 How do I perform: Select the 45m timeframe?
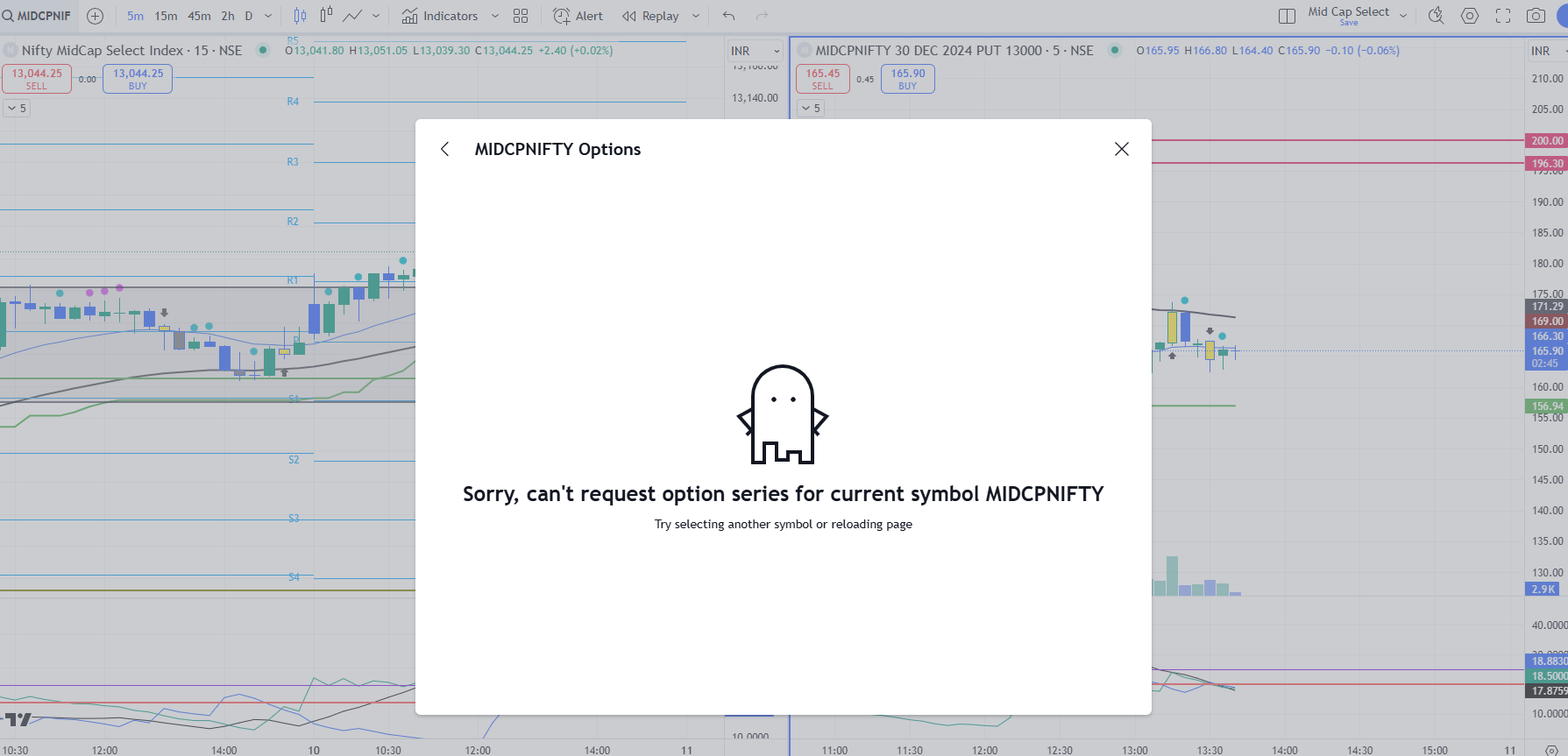[199, 16]
